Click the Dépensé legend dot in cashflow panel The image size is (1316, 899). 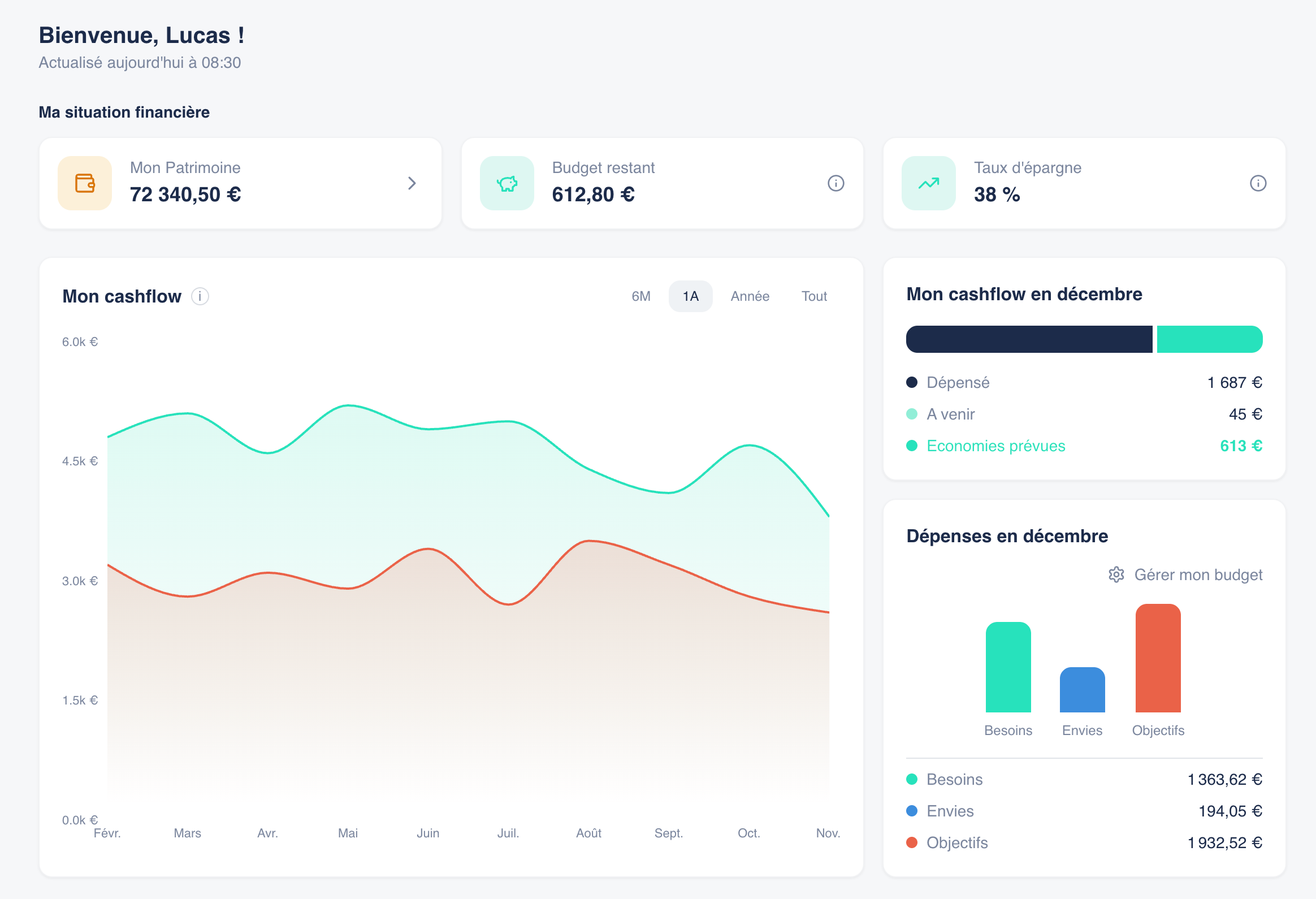click(912, 382)
